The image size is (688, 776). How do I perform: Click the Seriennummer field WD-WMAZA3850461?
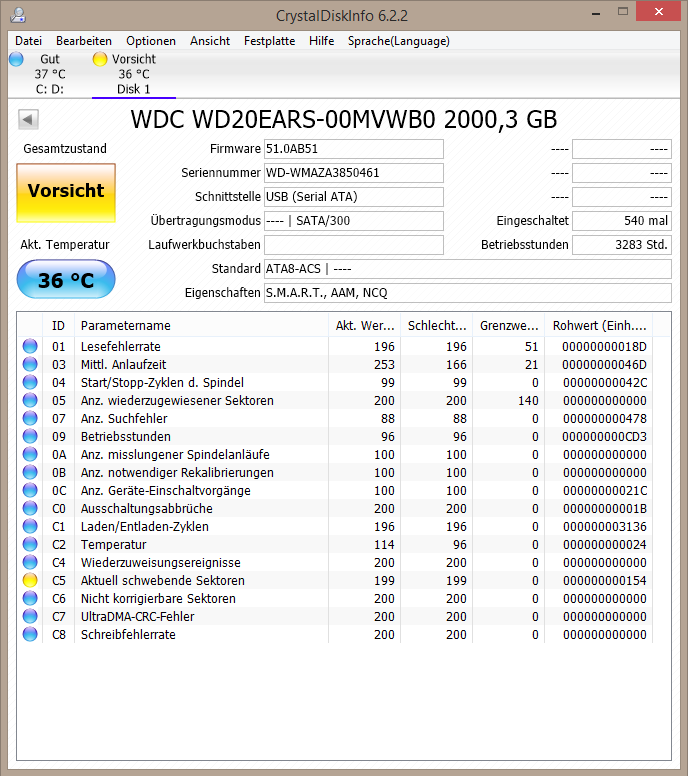point(353,173)
